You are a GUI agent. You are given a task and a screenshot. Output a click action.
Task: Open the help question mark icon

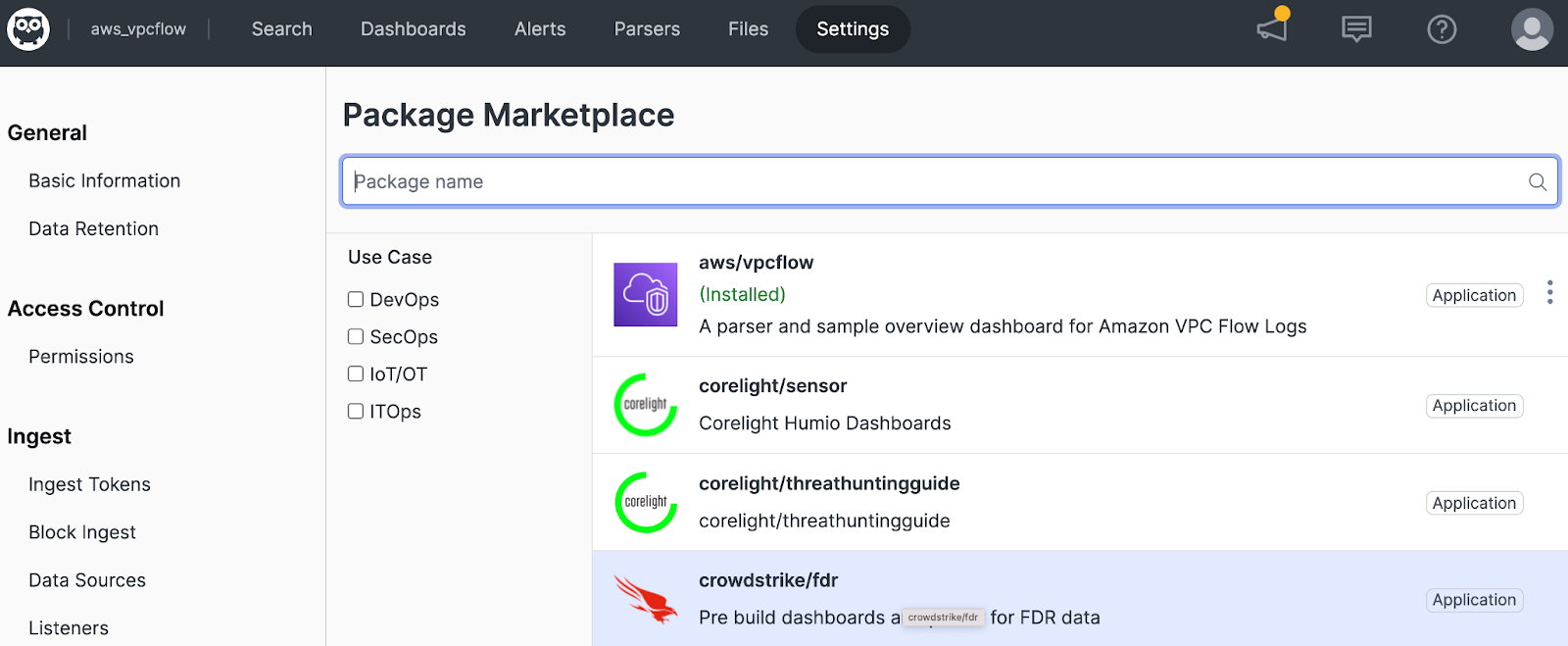click(x=1442, y=29)
